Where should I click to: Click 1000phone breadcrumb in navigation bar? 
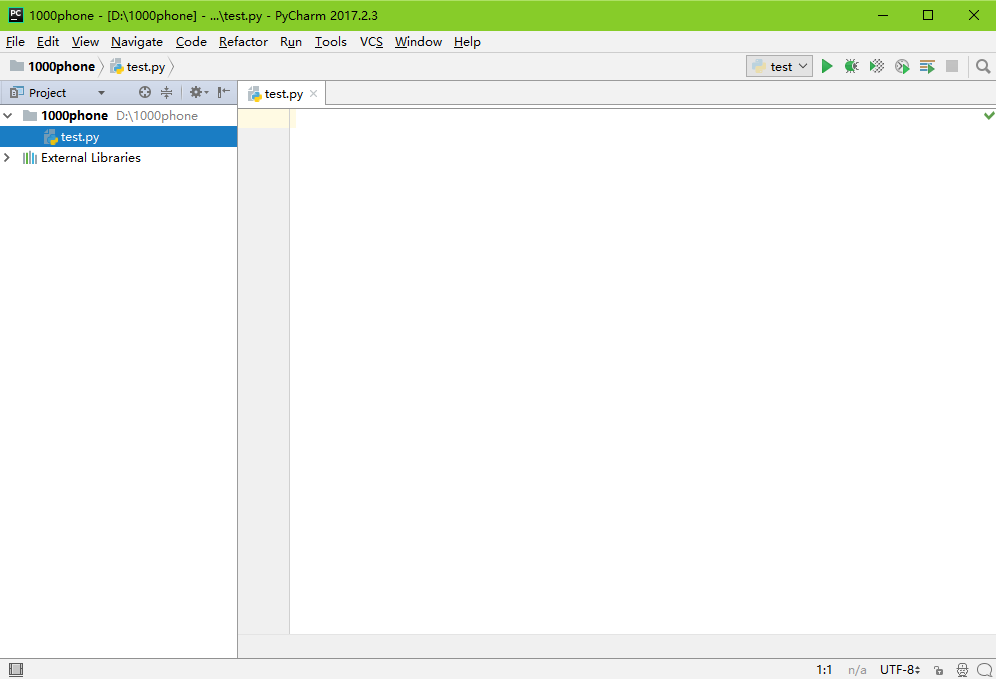[53, 67]
